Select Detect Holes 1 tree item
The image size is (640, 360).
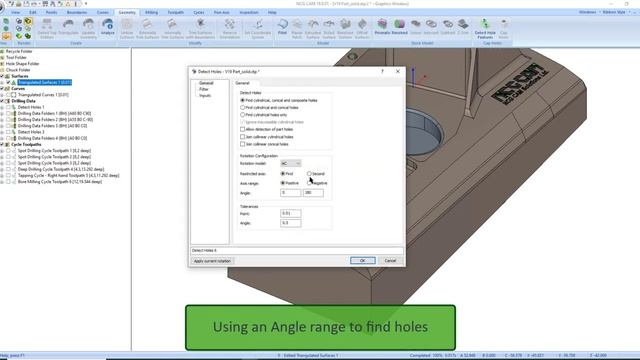click(x=31, y=107)
